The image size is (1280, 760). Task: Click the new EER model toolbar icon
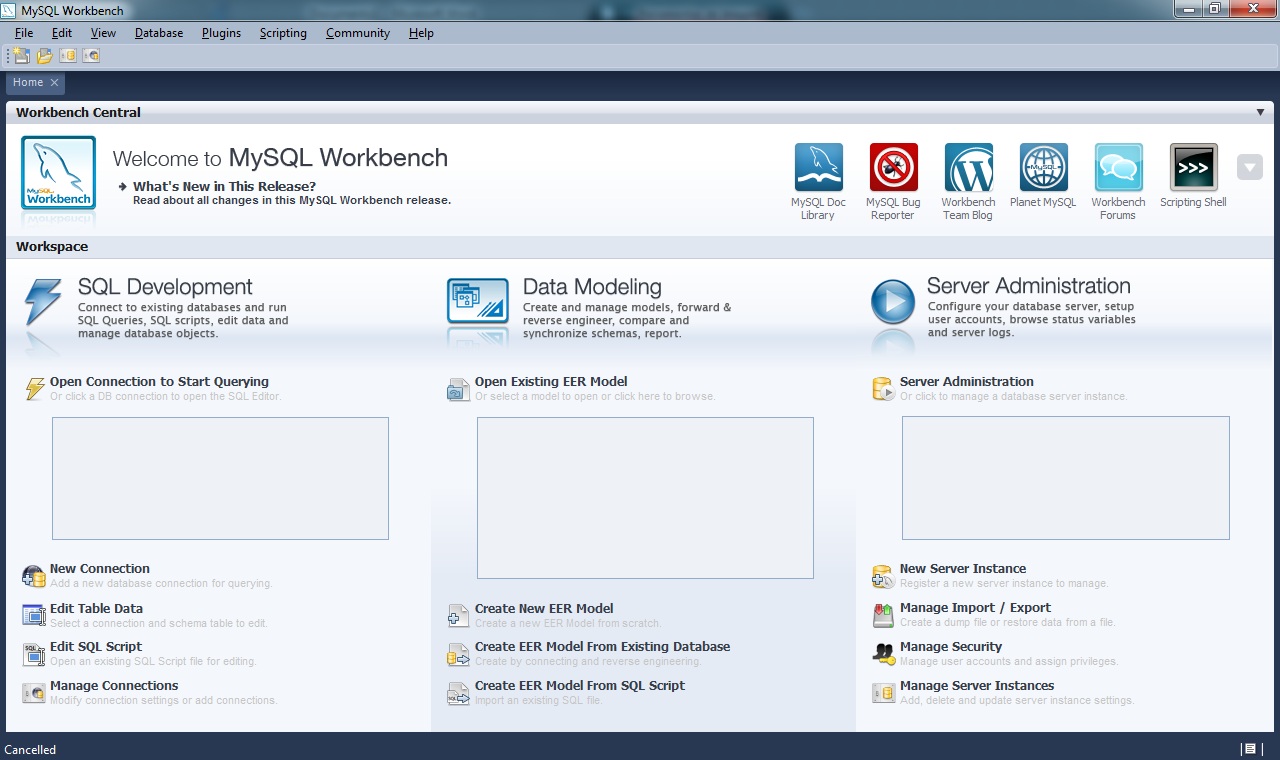tap(21, 56)
